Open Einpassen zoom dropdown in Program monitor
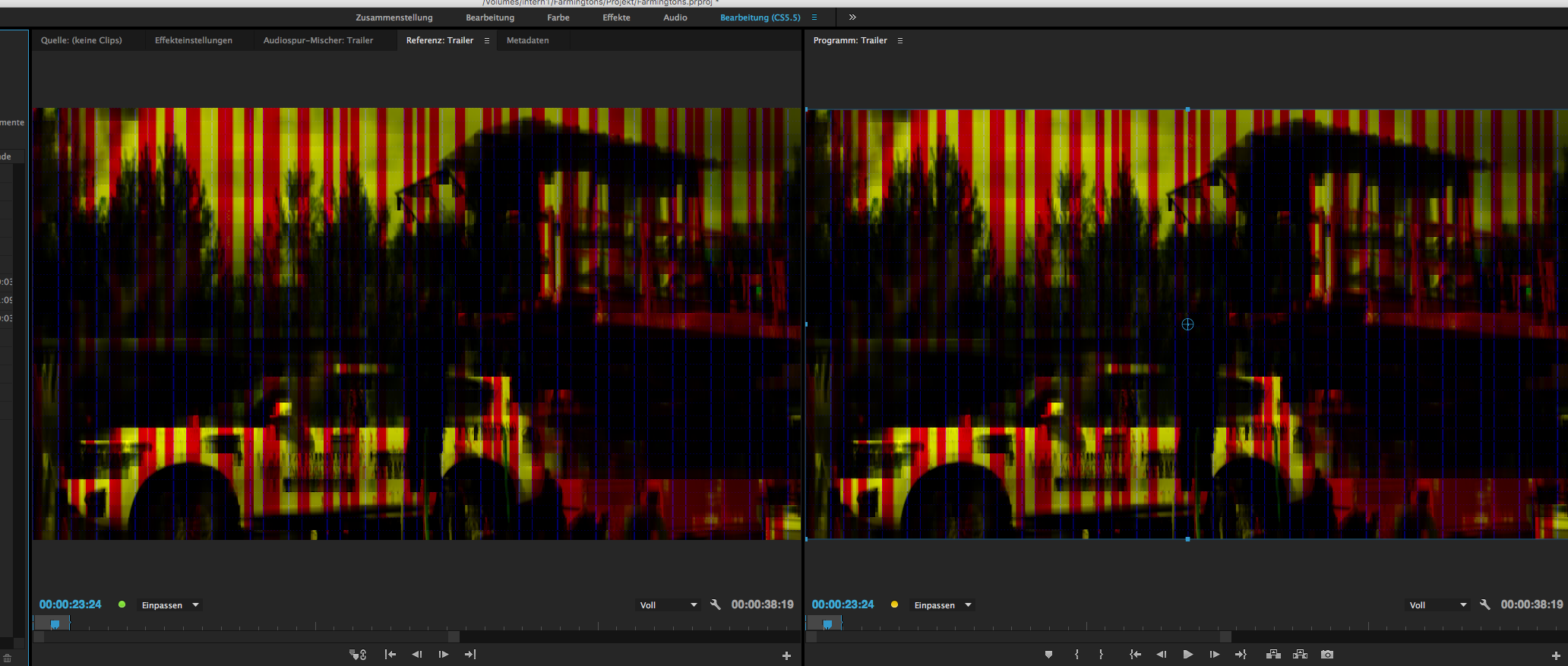Viewport: 1568px width, 666px height. pos(943,605)
